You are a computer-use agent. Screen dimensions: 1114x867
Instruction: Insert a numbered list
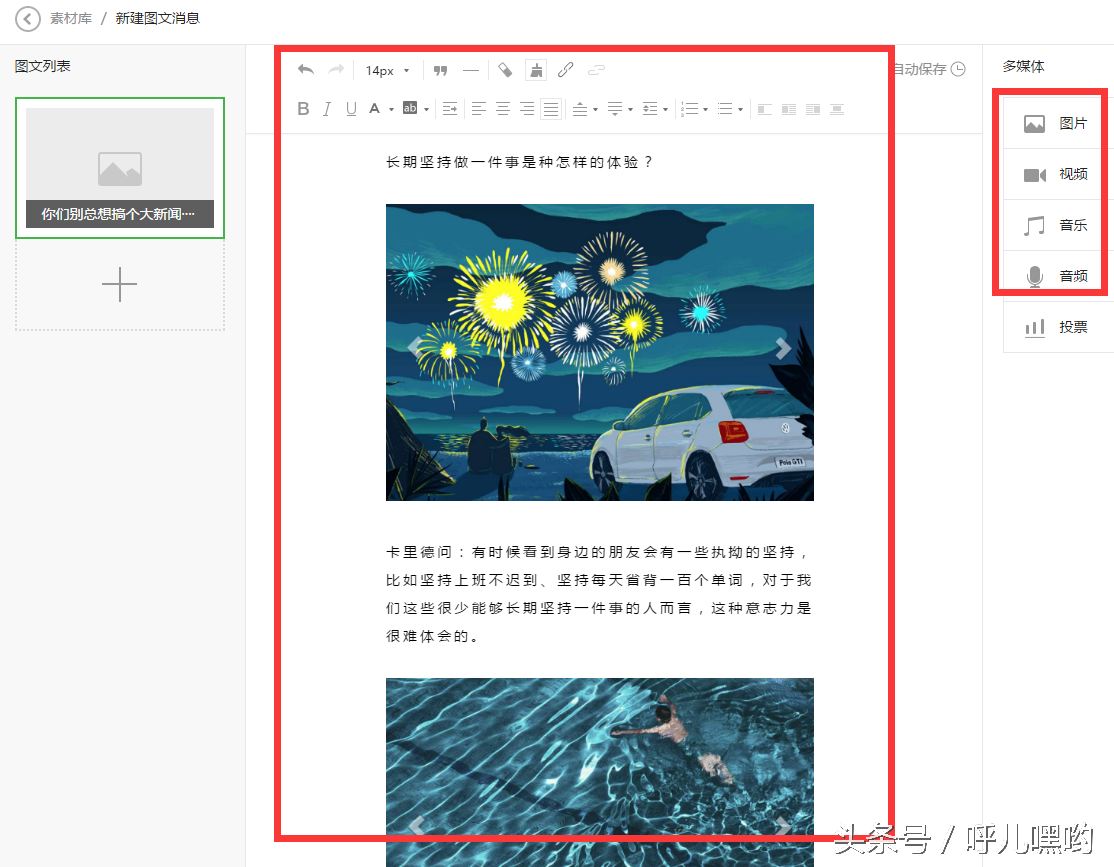690,109
